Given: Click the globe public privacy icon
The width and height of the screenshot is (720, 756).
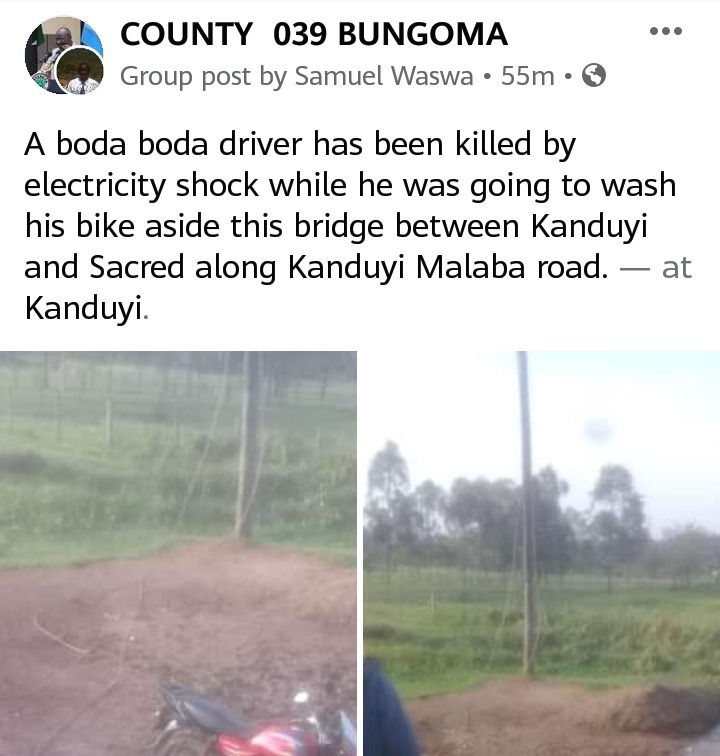Looking at the screenshot, I should (x=594, y=76).
